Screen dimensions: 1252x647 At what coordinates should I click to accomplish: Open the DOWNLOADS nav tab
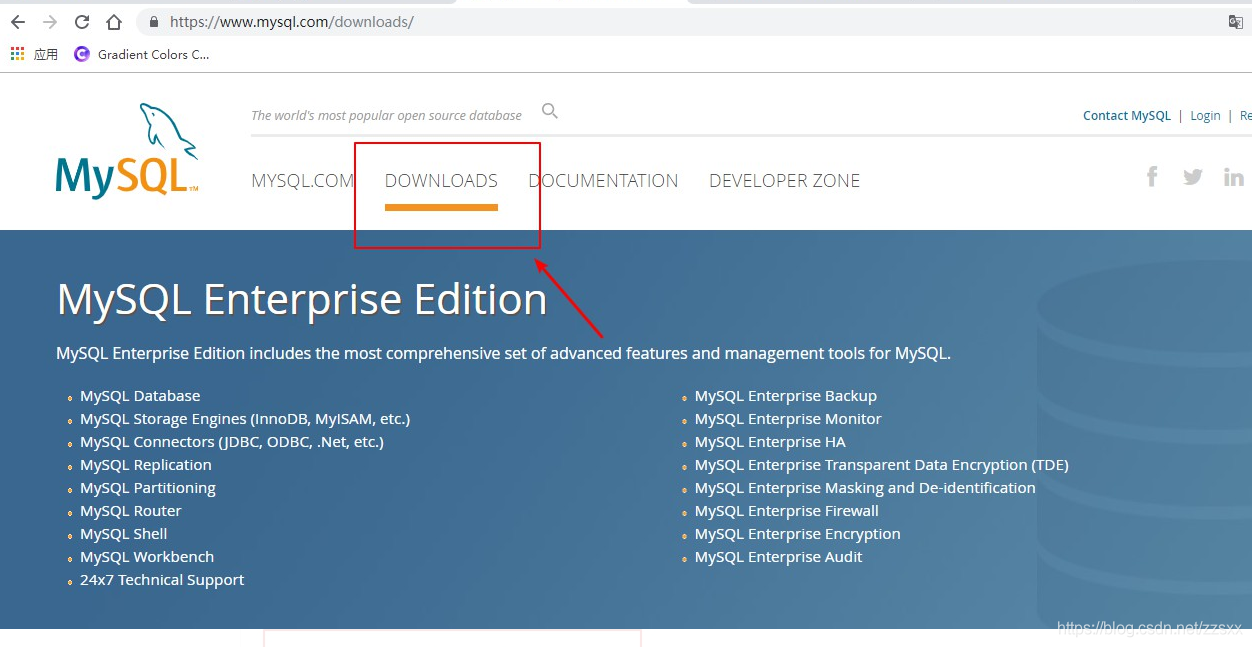[441, 181]
